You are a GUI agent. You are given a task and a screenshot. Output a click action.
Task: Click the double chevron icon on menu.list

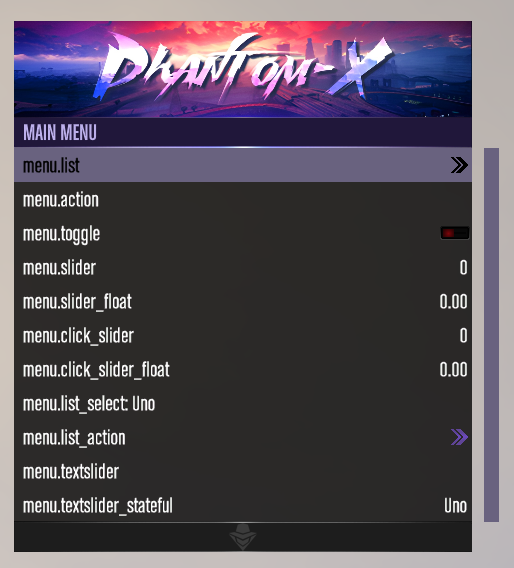(x=459, y=165)
